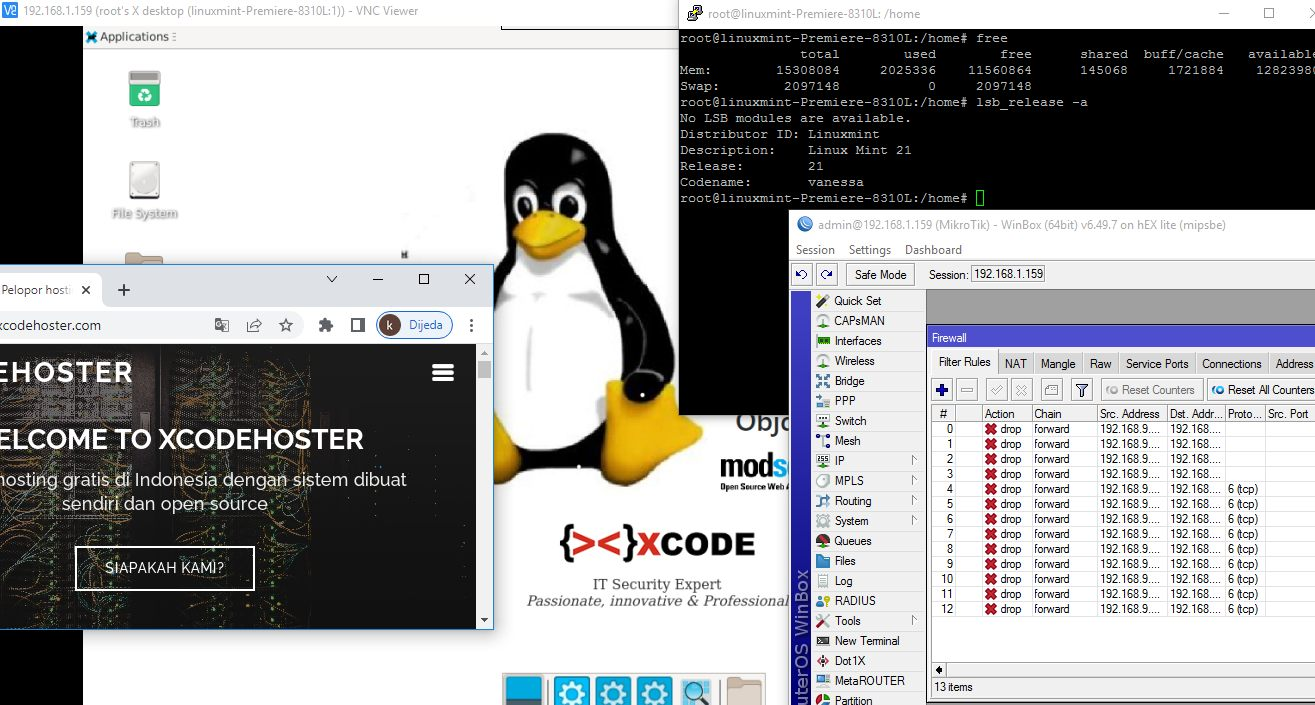Open the firewall filter funnel icon
Image resolution: width=1315 pixels, height=705 pixels.
pos(1081,390)
